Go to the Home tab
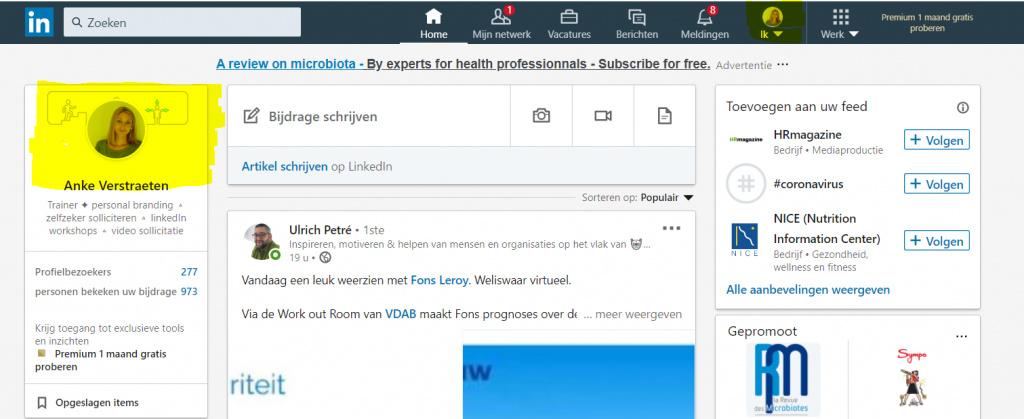This screenshot has height=419, width=1024. [x=434, y=23]
